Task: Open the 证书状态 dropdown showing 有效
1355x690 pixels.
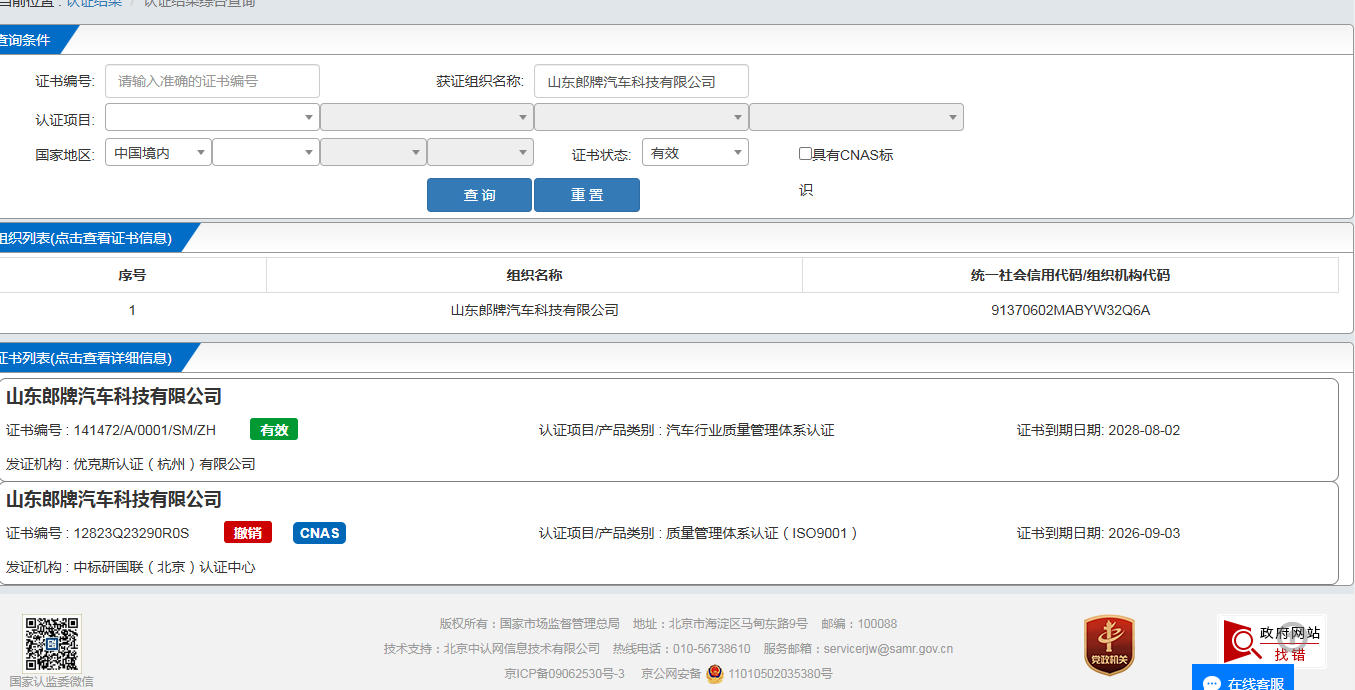Action: click(x=695, y=152)
